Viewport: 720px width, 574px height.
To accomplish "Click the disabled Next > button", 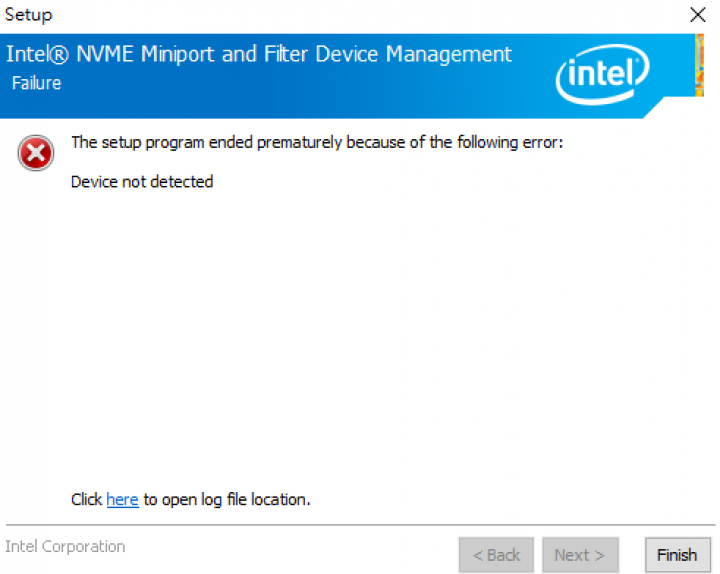I will point(580,555).
